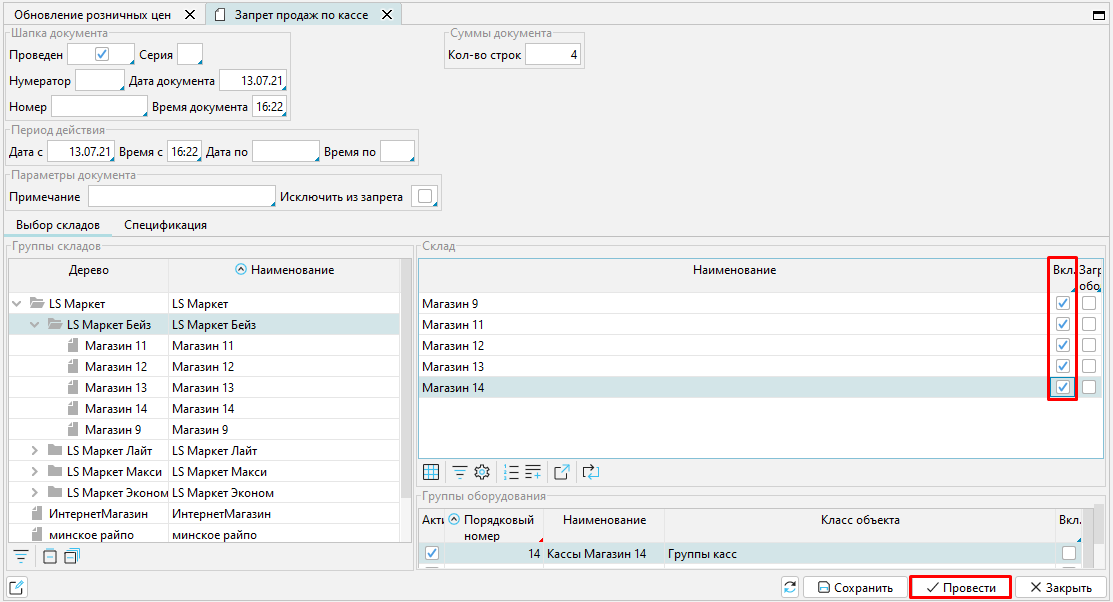
Task: Enable the Исключить из запрета checkbox
Action: point(425,197)
